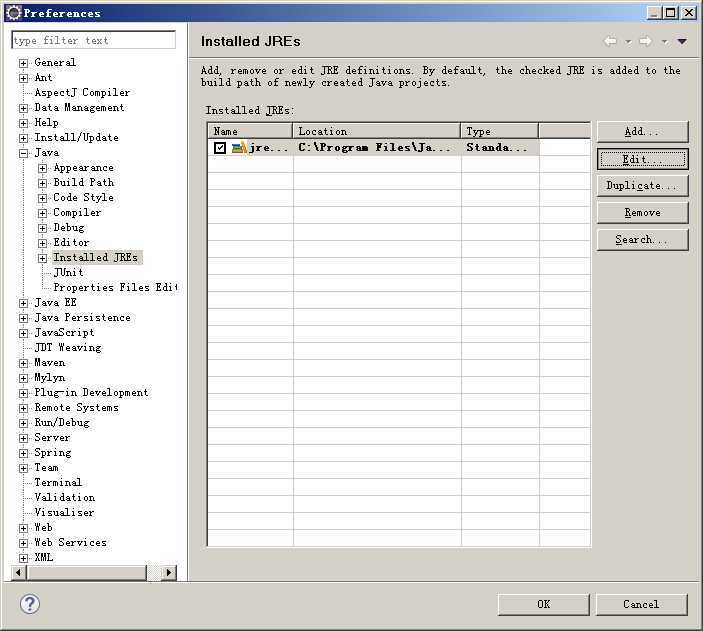The height and width of the screenshot is (631, 703).
Task: Expand the Appearance node under Java
Action: (x=43, y=168)
